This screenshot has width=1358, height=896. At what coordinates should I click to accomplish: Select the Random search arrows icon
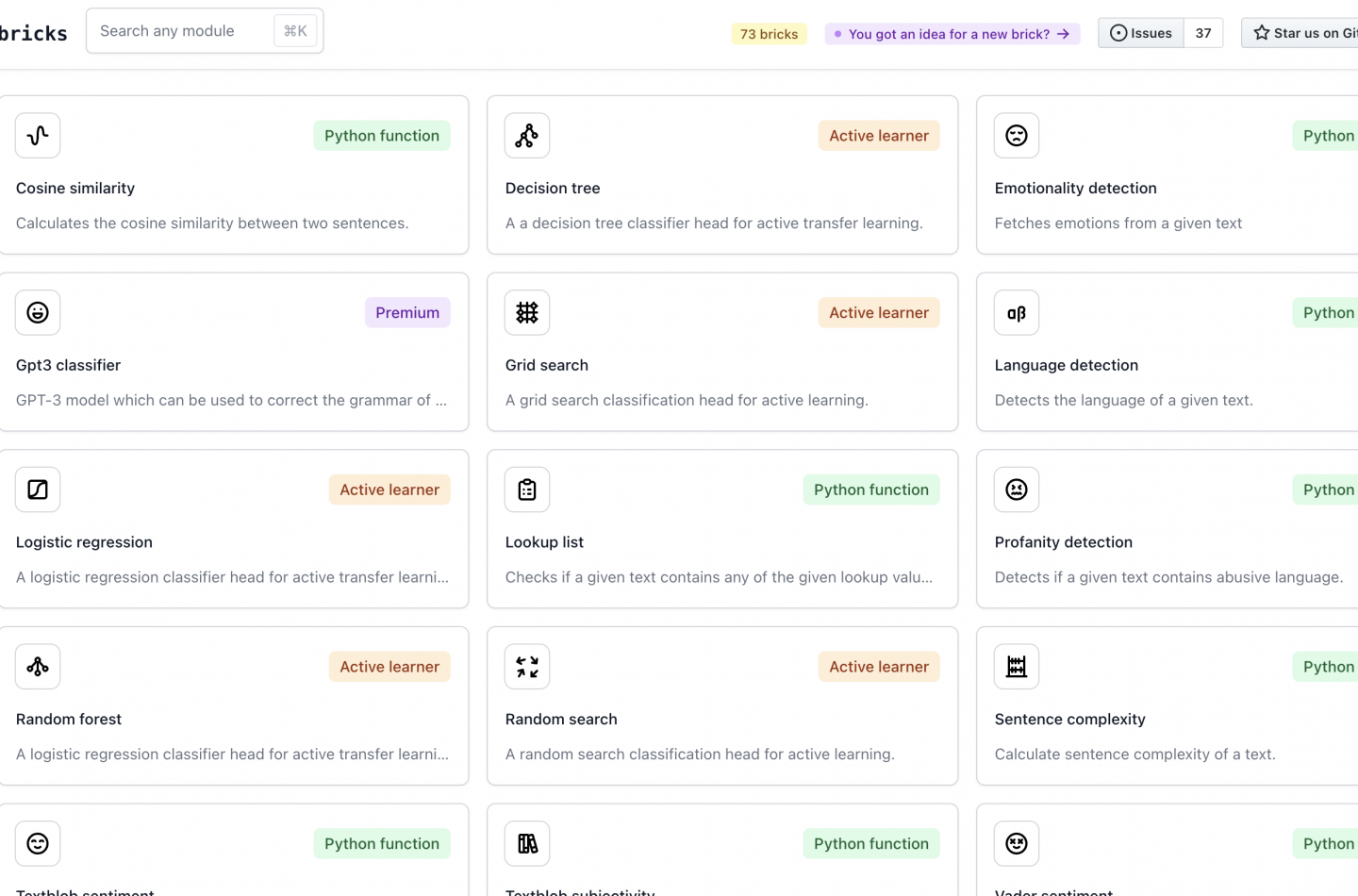click(526, 666)
